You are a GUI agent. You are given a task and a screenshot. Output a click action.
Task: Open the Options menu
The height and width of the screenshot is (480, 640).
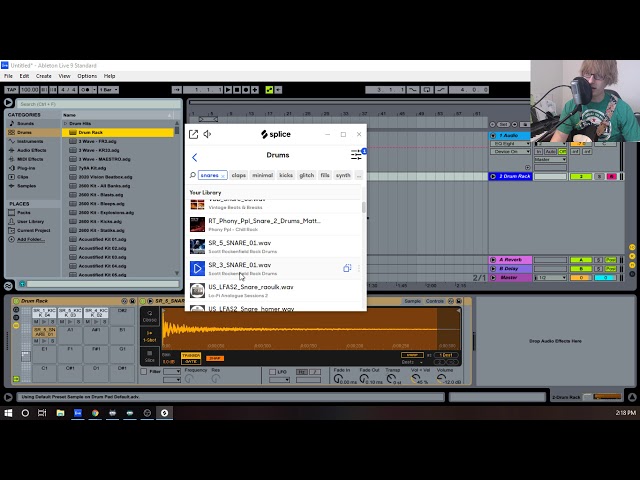click(x=87, y=76)
